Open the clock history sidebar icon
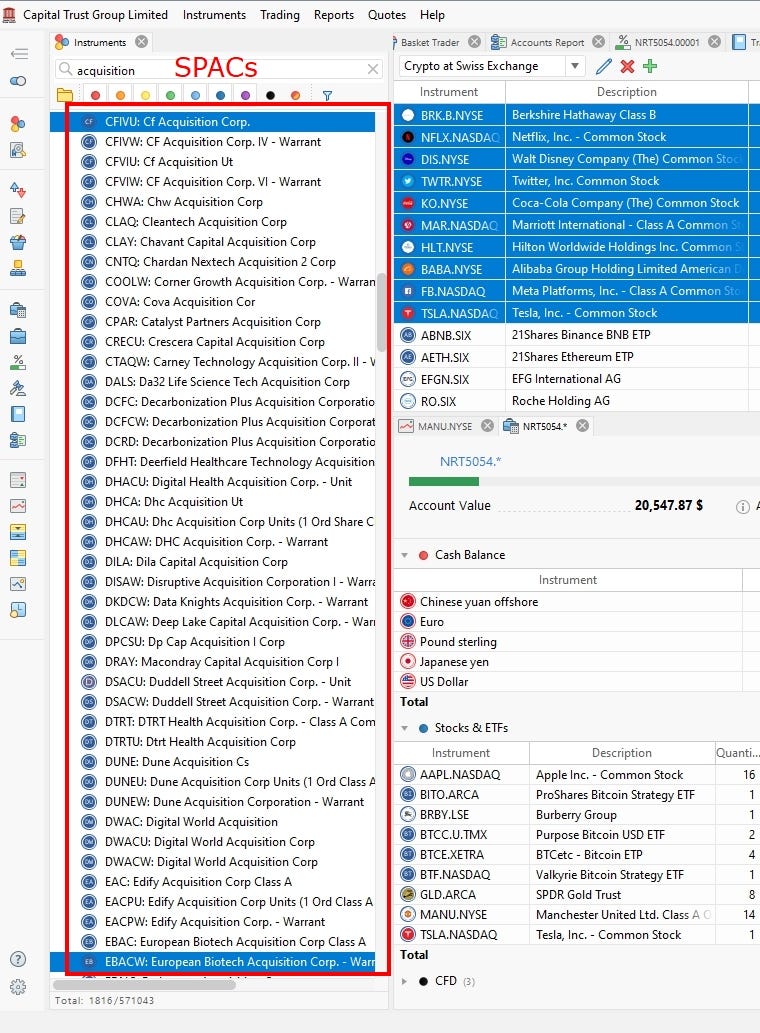 [18, 610]
